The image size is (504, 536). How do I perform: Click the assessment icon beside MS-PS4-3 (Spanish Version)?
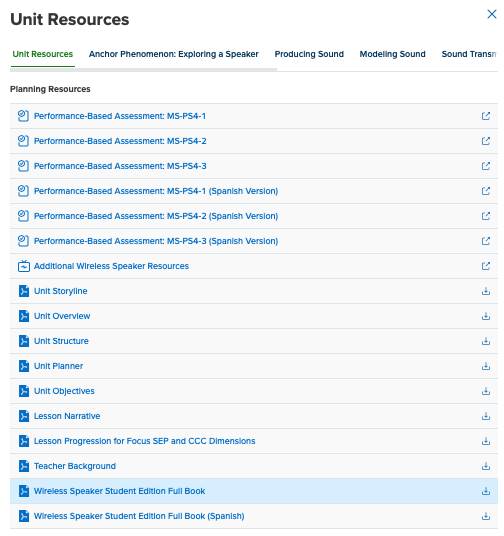23,241
